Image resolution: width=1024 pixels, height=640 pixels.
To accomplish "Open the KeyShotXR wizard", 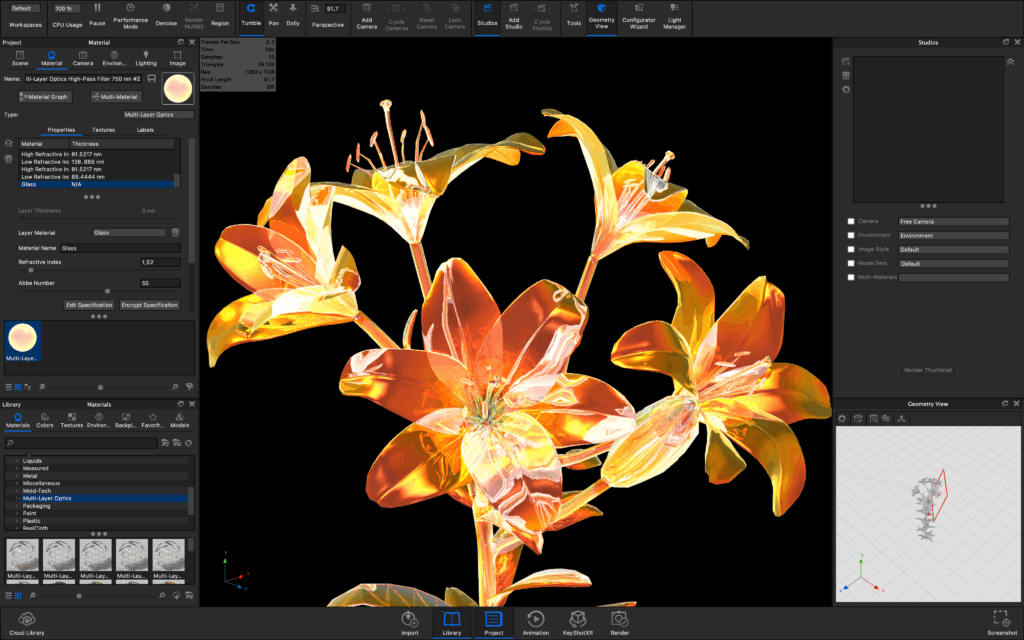I will [x=577, y=622].
